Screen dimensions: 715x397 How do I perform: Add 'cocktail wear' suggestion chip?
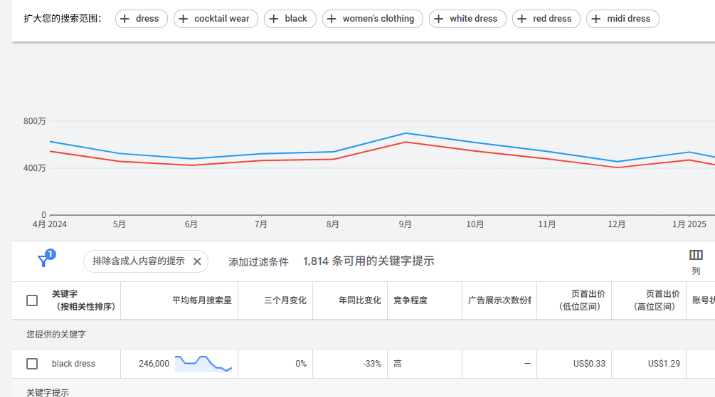click(215, 19)
